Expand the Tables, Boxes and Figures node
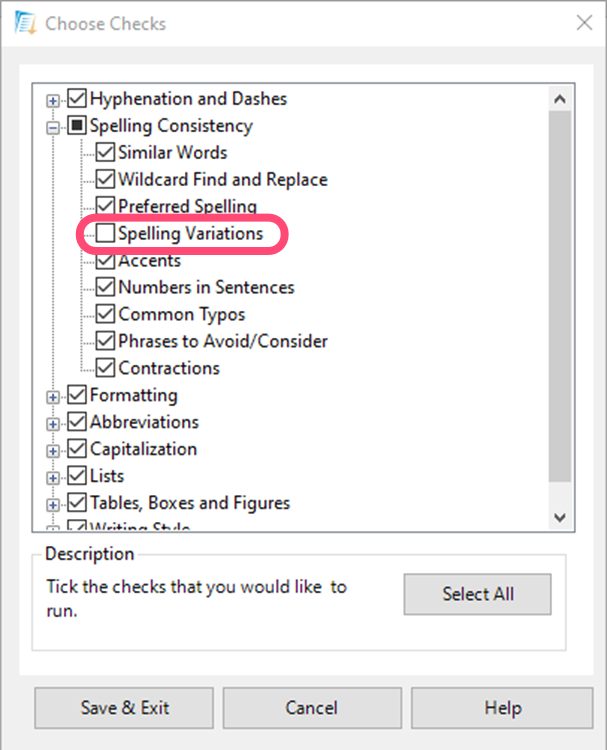Screen dimensions: 607x750 54,504
